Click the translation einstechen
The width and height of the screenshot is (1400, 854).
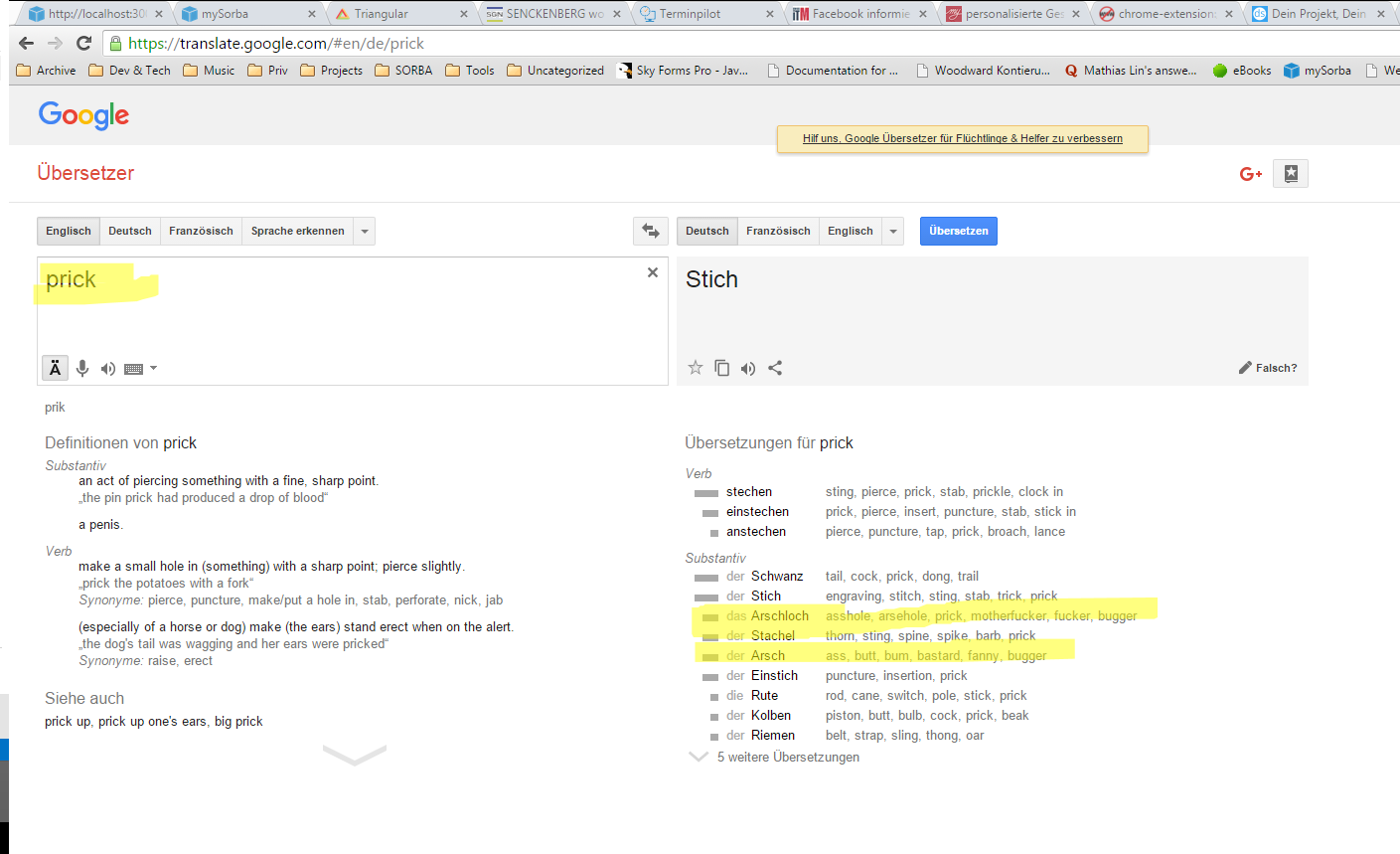[x=757, y=511]
